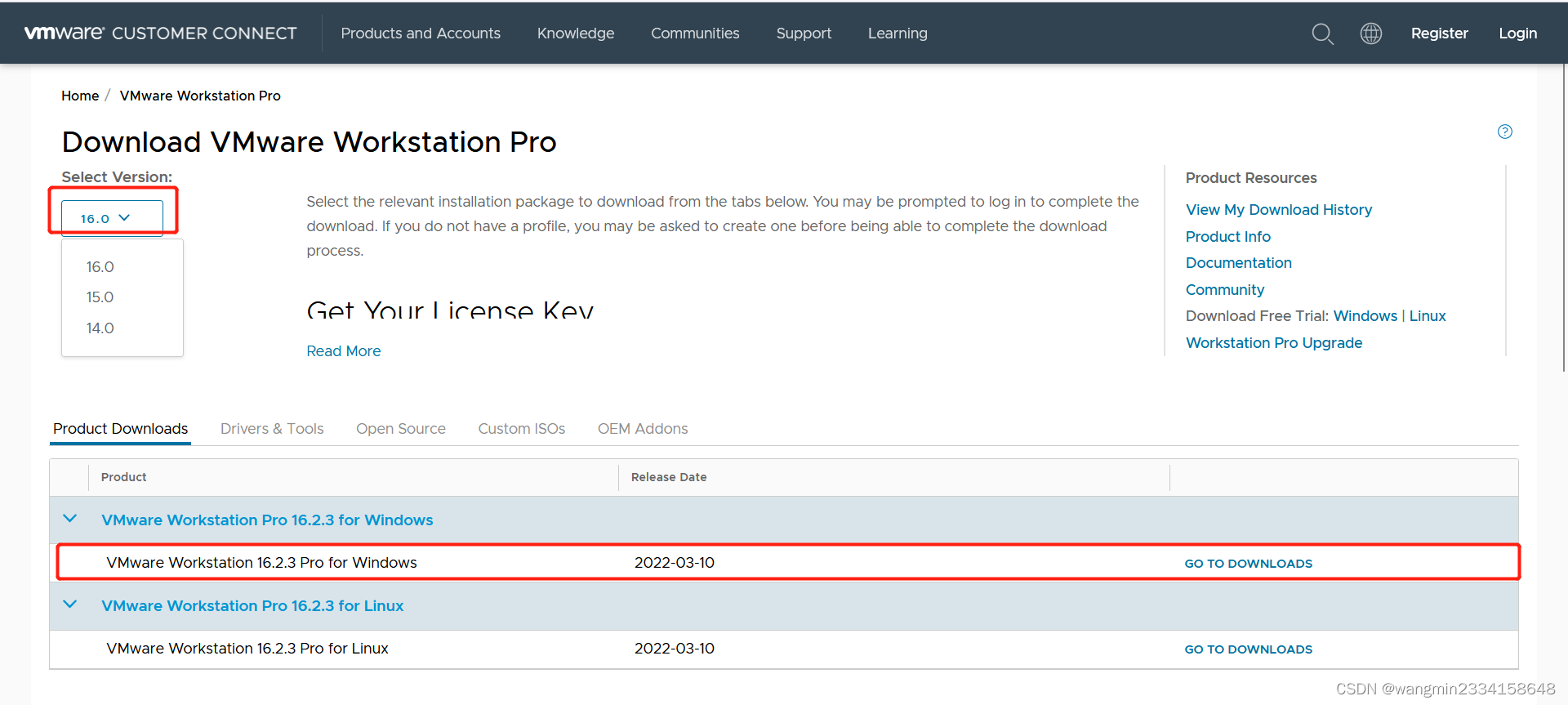
Task: Open Workstation Pro Upgrade link
Action: pyautogui.click(x=1274, y=343)
